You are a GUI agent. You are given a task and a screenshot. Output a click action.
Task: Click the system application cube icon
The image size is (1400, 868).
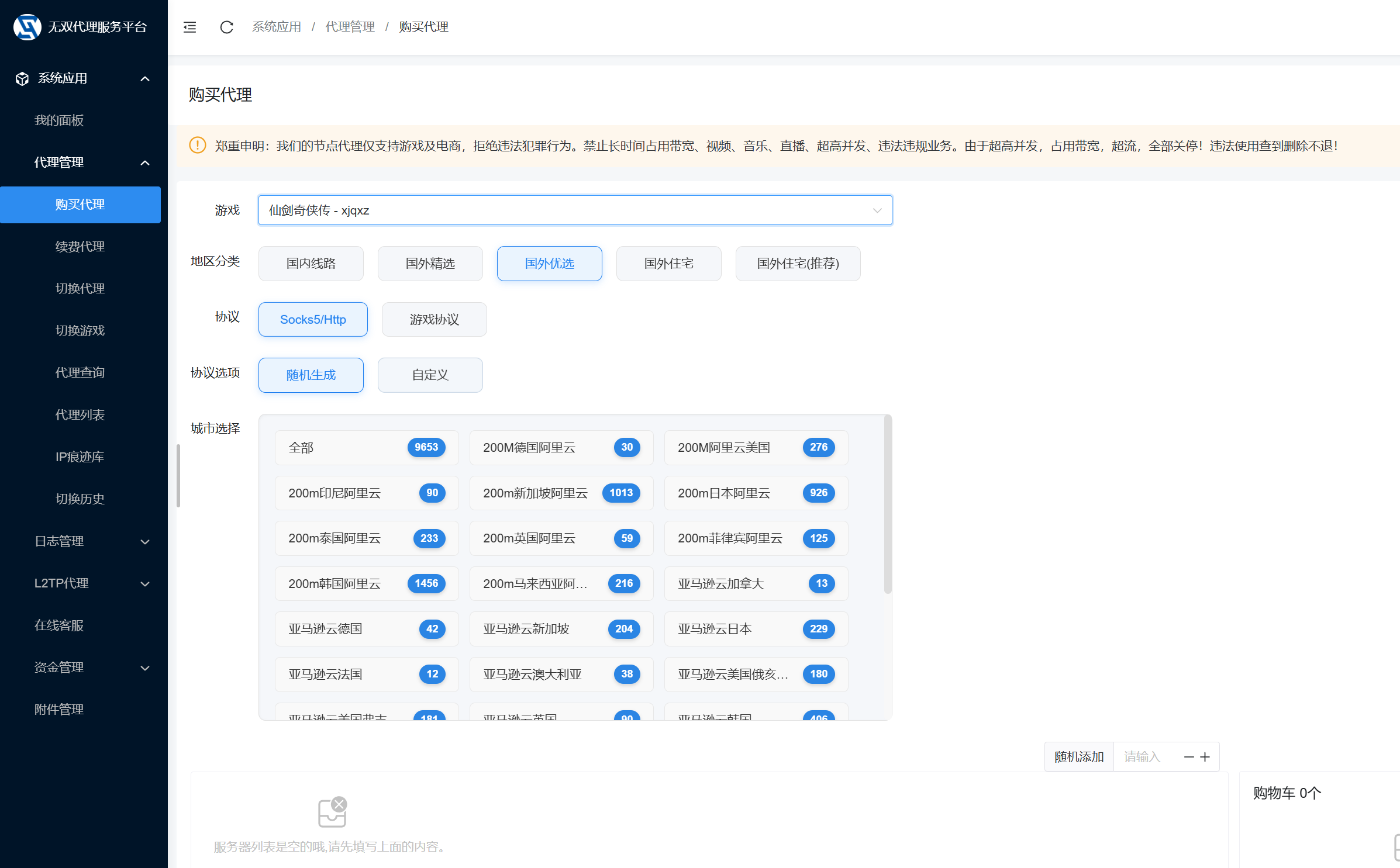22,78
